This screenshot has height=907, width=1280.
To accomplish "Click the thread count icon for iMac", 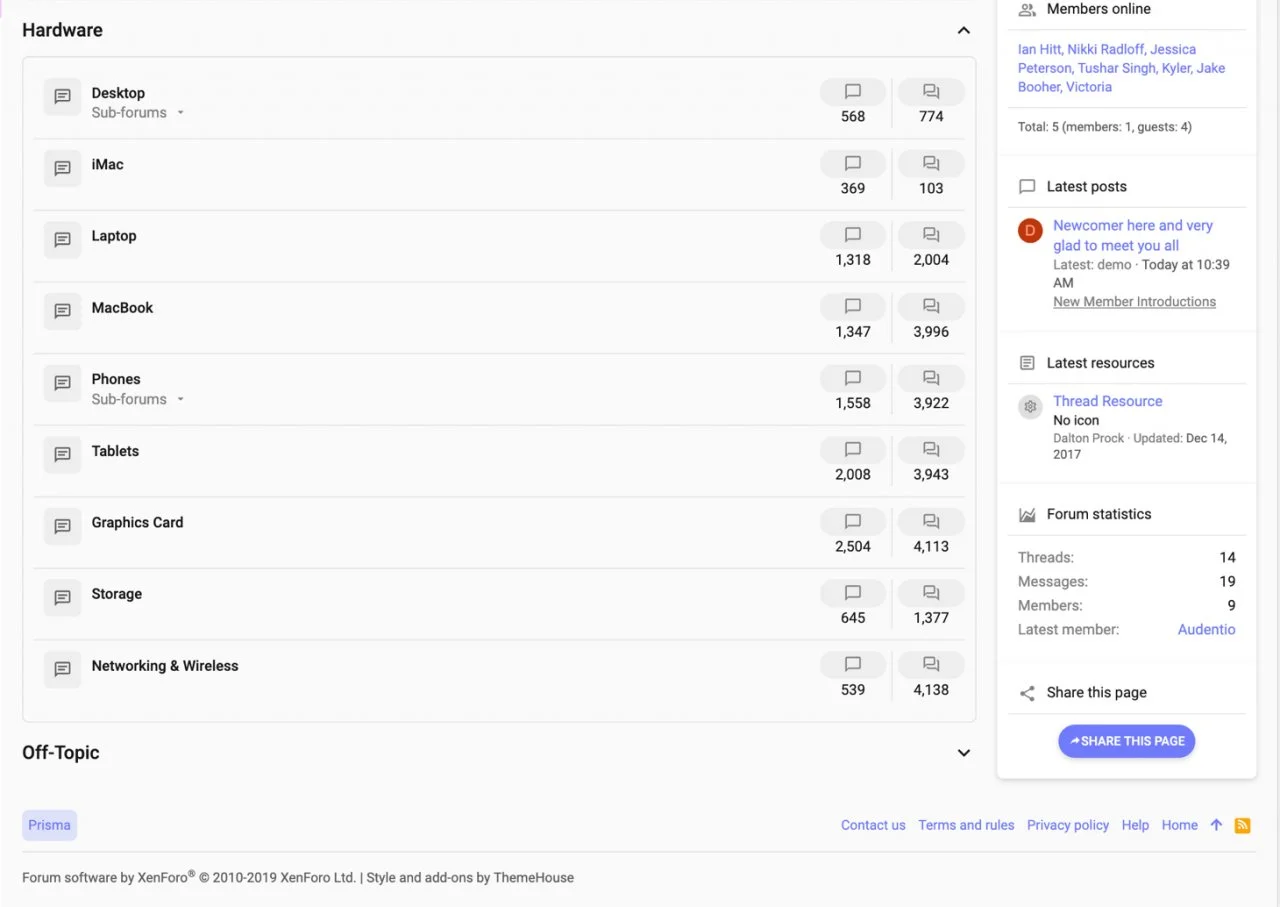I will 853,164.
